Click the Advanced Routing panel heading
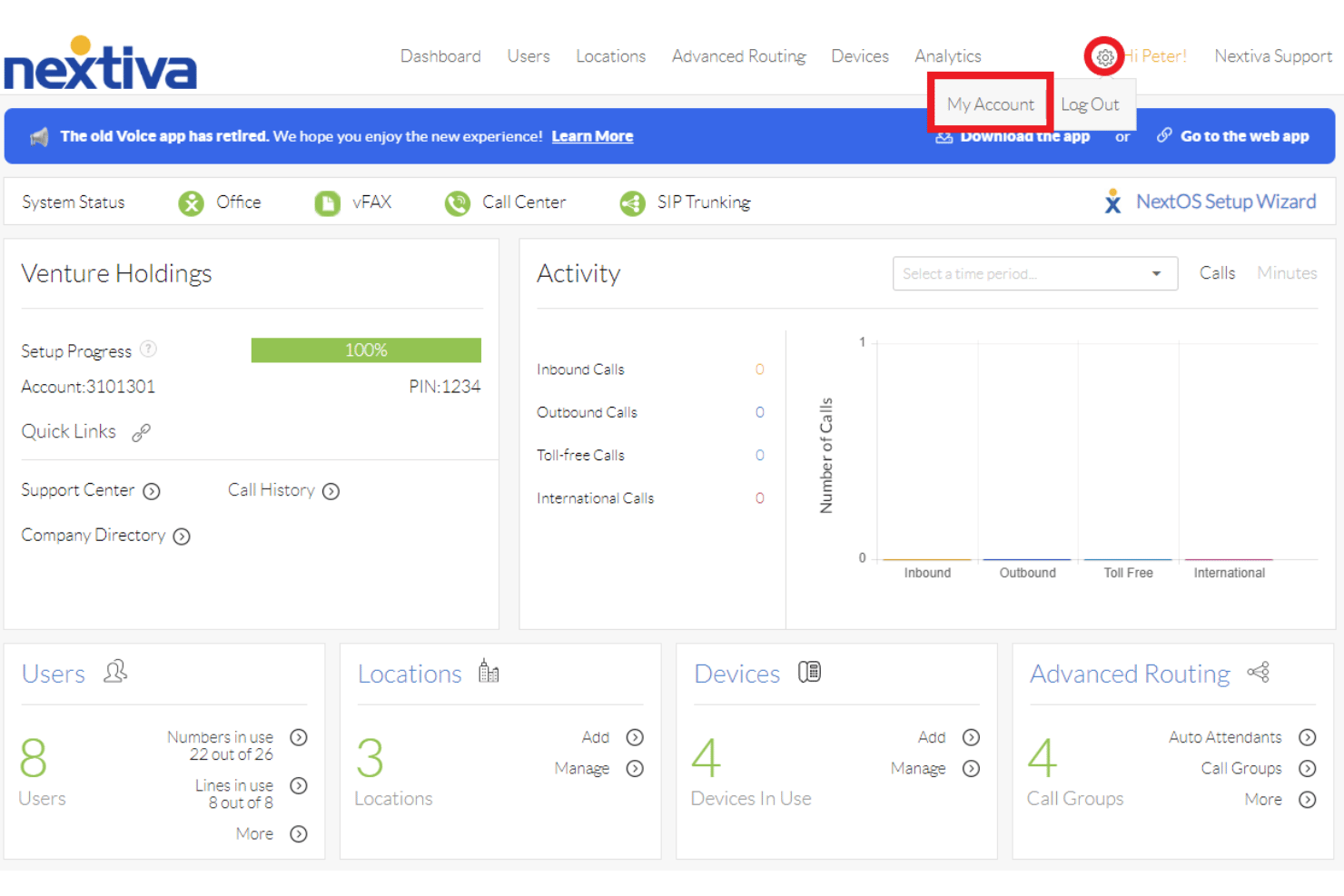Screen dimensions: 1344x896 point(1130,674)
